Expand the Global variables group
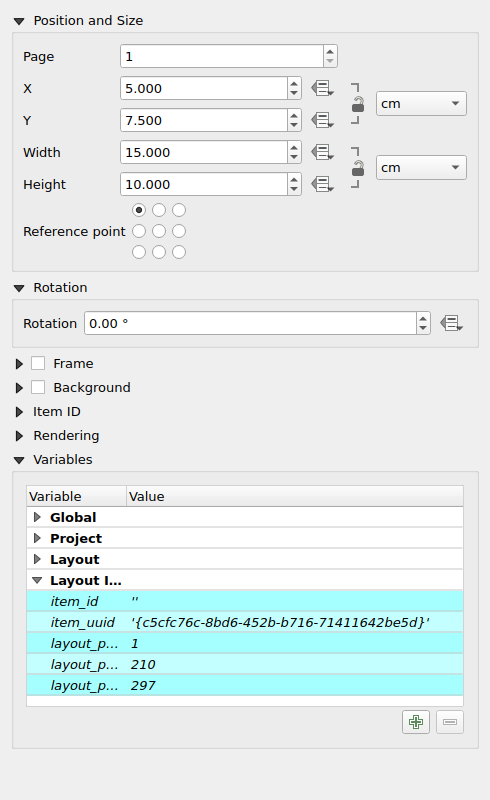 37,517
